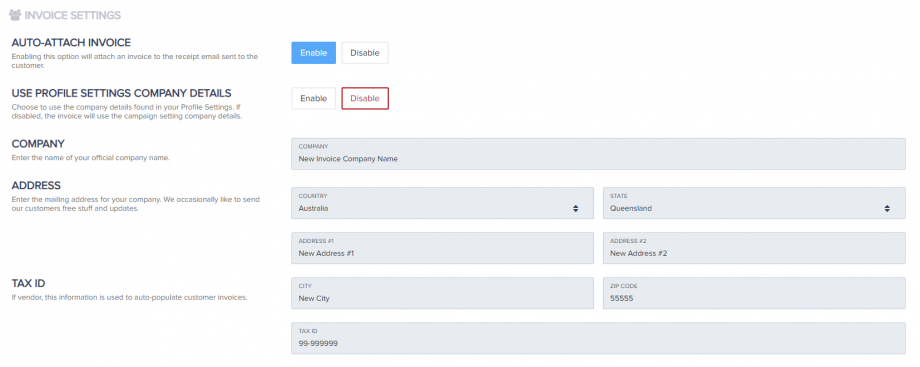The image size is (920, 367).
Task: Click the City input field
Action: tap(442, 293)
